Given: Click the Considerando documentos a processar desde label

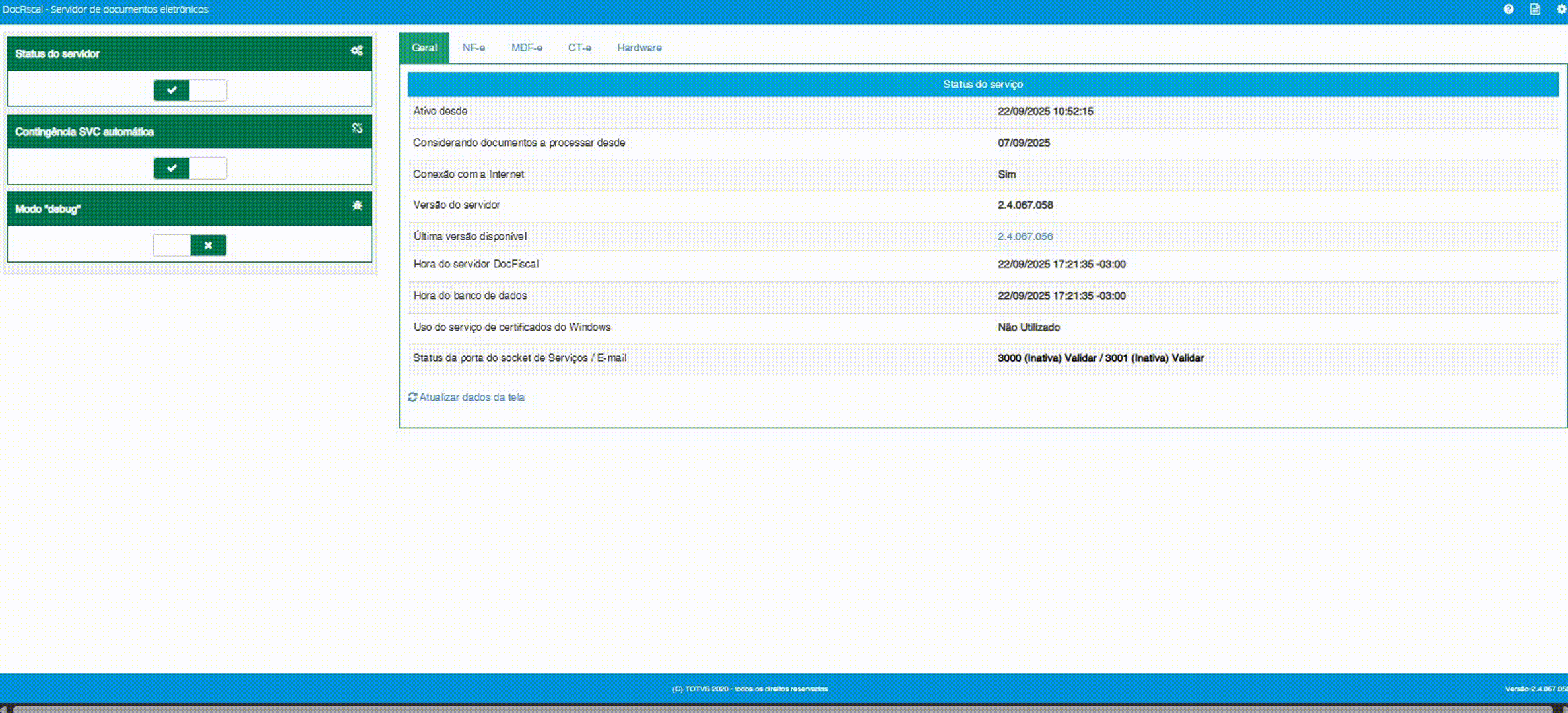Looking at the screenshot, I should point(519,143).
